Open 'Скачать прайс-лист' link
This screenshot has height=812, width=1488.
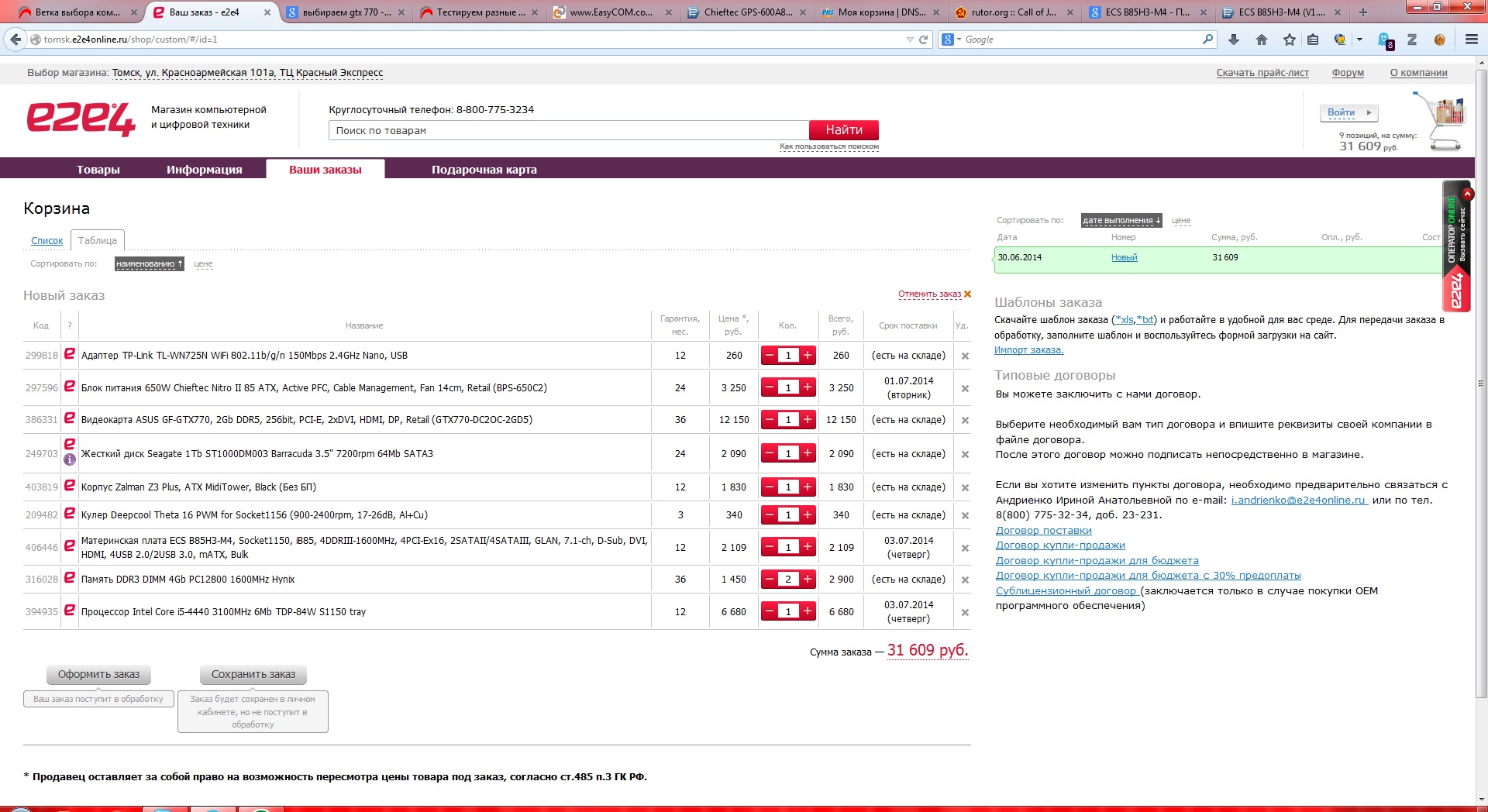coord(1262,73)
